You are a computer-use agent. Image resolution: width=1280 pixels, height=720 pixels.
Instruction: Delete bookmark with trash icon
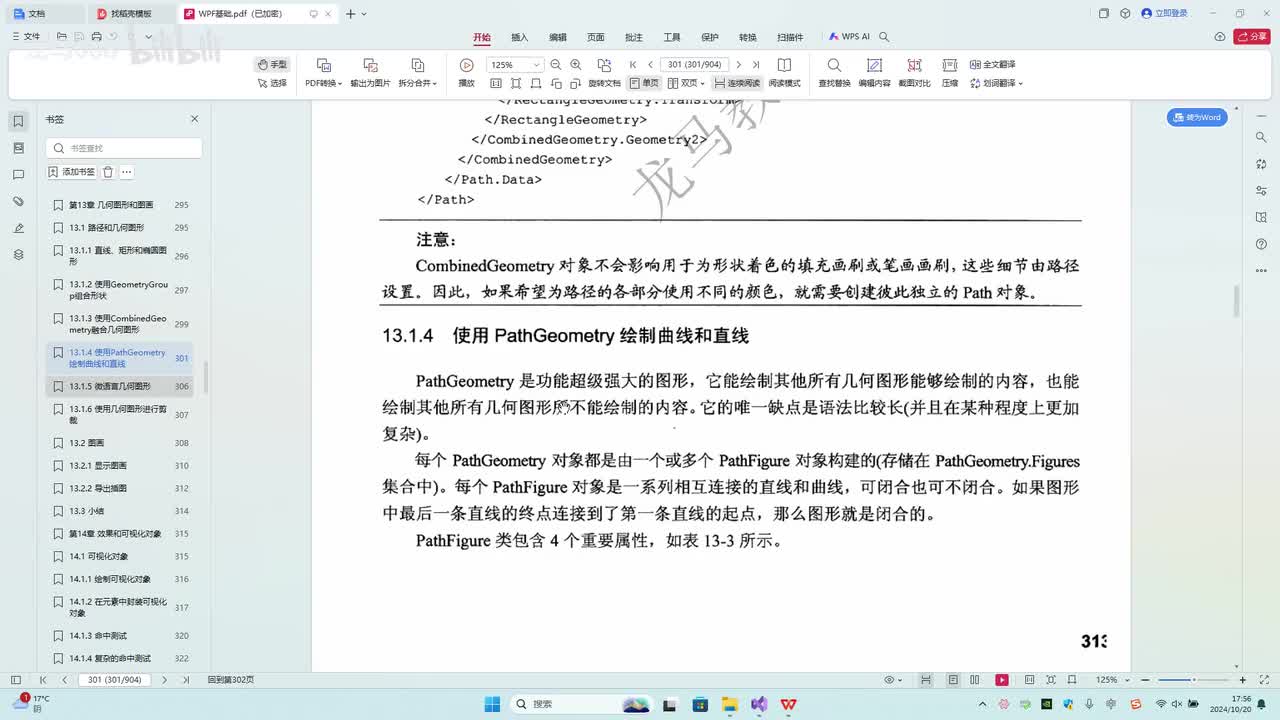(x=108, y=172)
